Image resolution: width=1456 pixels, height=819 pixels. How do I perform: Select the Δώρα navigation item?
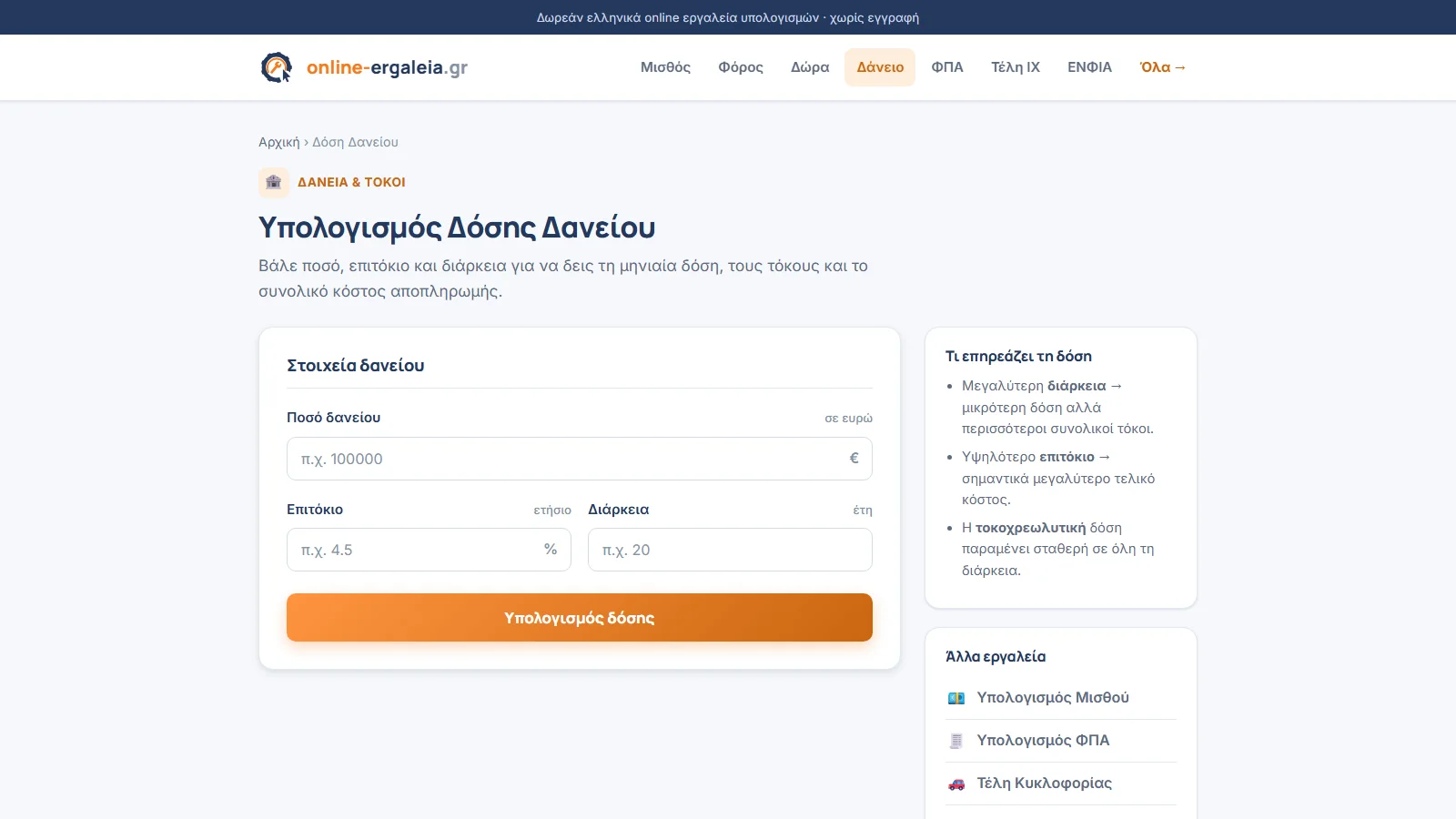[810, 67]
